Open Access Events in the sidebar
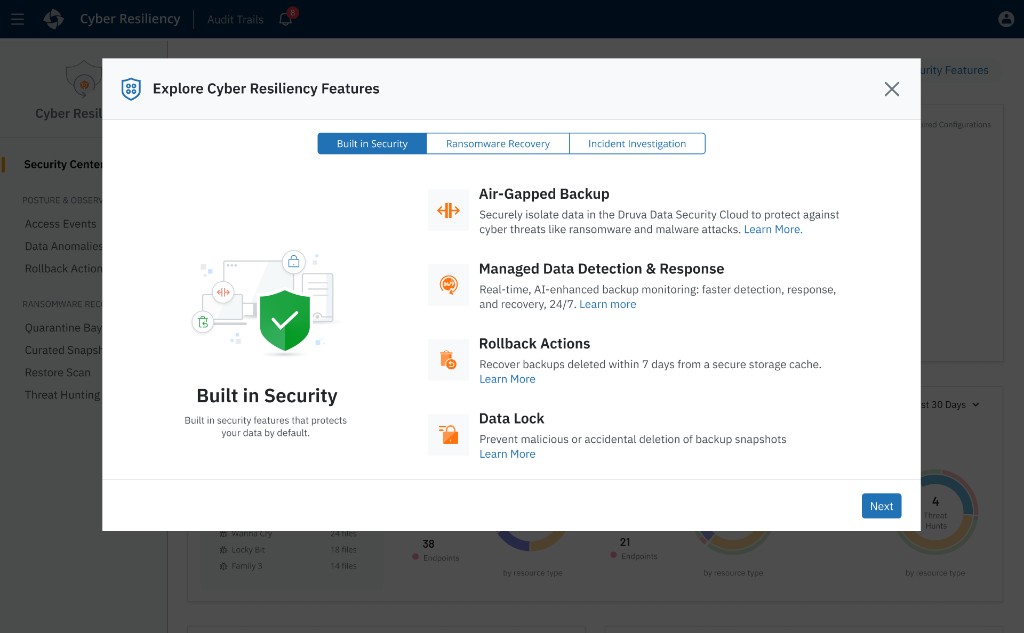 point(60,224)
